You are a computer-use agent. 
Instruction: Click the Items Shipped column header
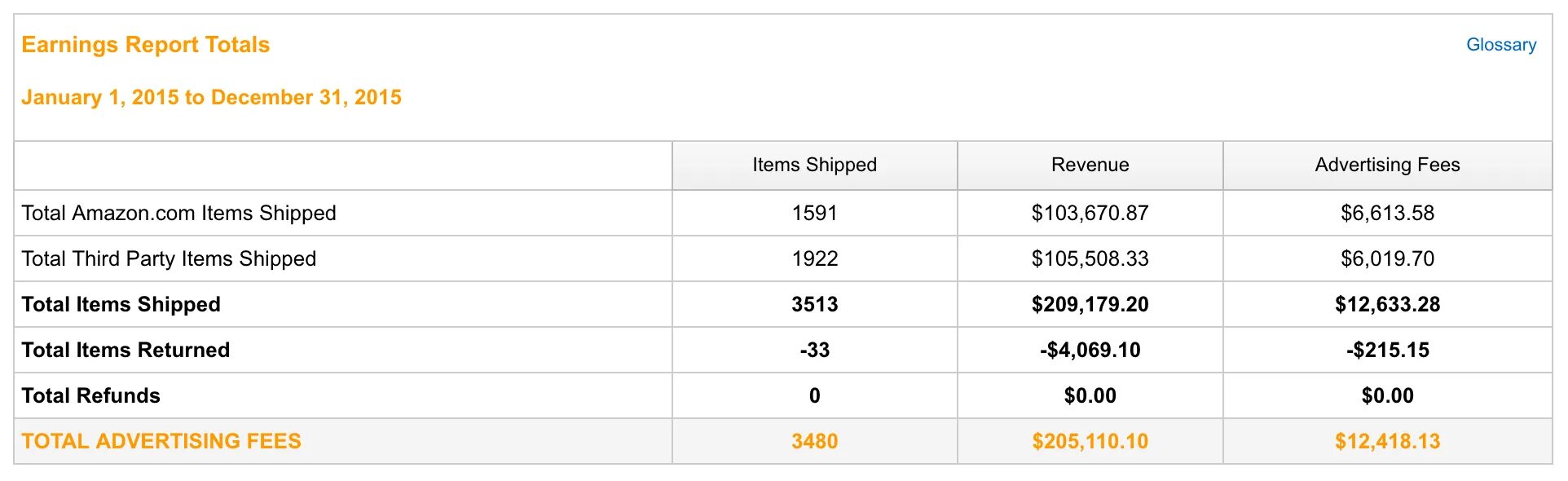(x=814, y=165)
